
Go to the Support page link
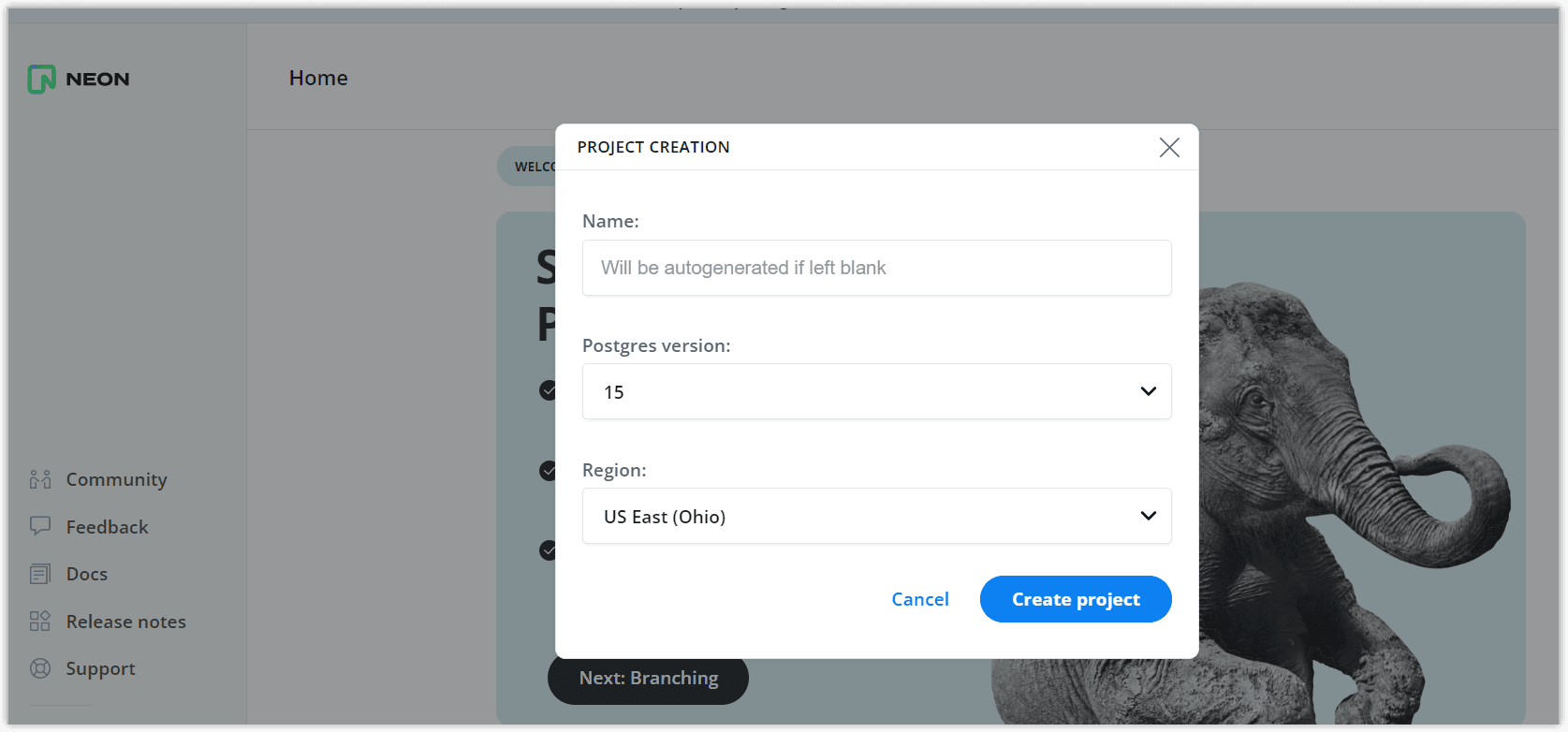point(101,668)
